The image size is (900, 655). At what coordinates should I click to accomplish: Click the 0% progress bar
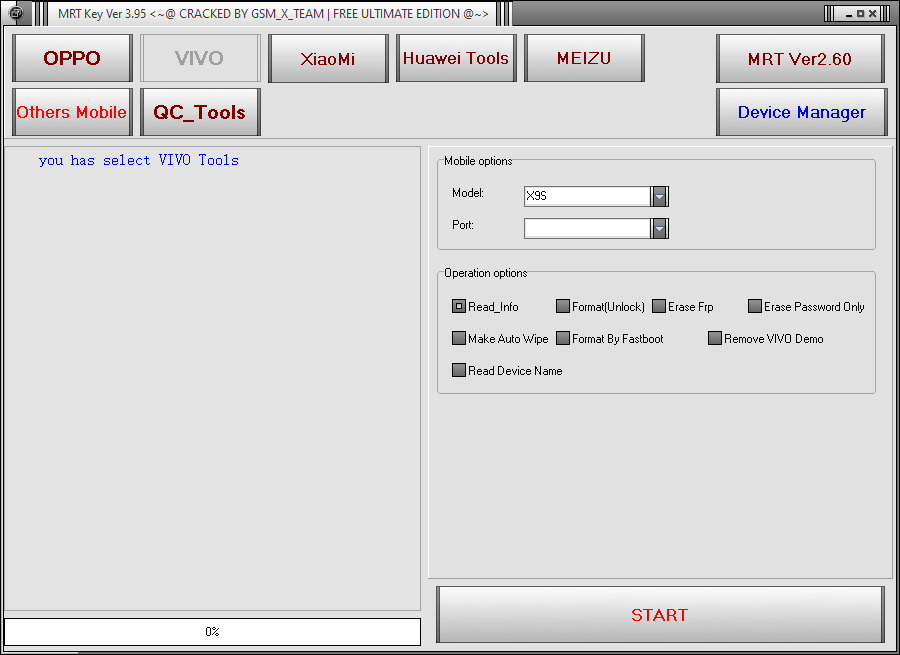point(212,631)
